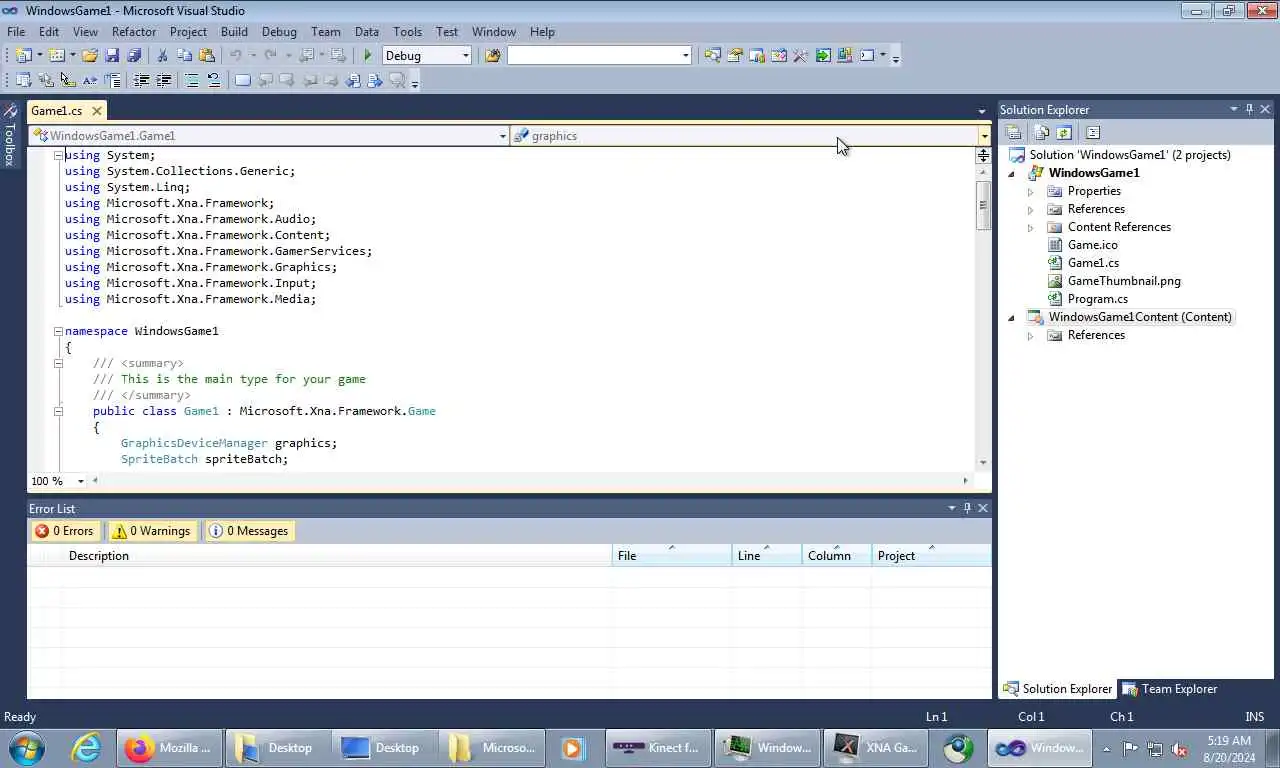Viewport: 1280px width, 768px height.
Task: Open Mozilla Firefox from the taskbar
Action: click(x=168, y=748)
